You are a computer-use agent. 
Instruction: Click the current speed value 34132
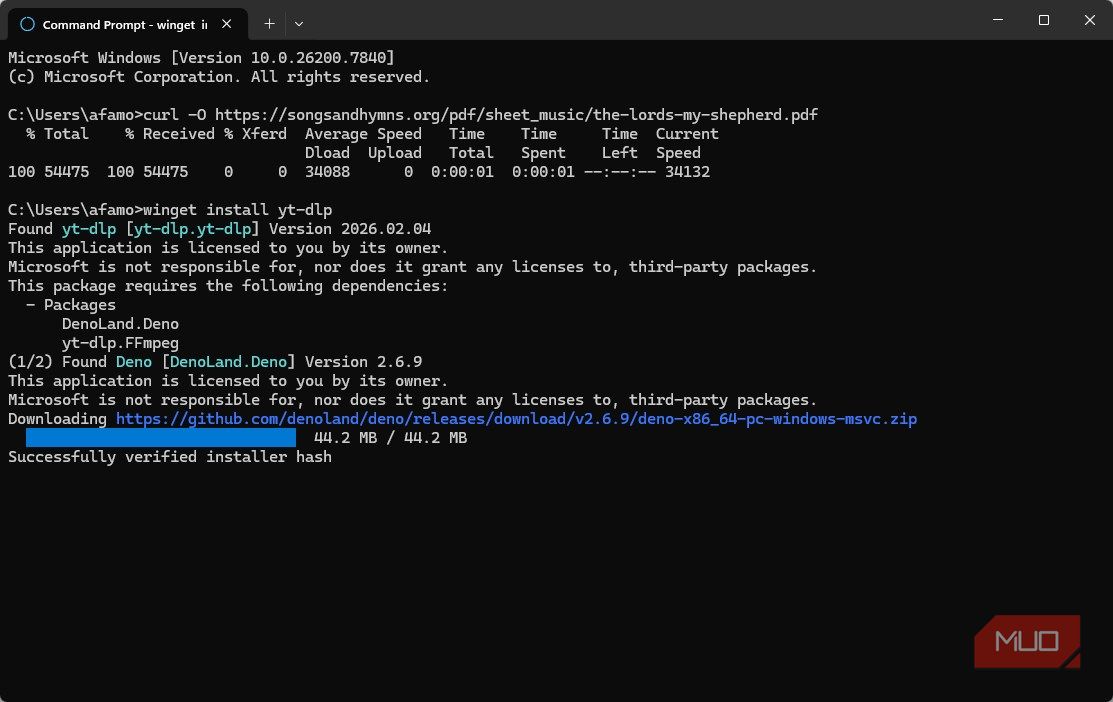coord(687,172)
